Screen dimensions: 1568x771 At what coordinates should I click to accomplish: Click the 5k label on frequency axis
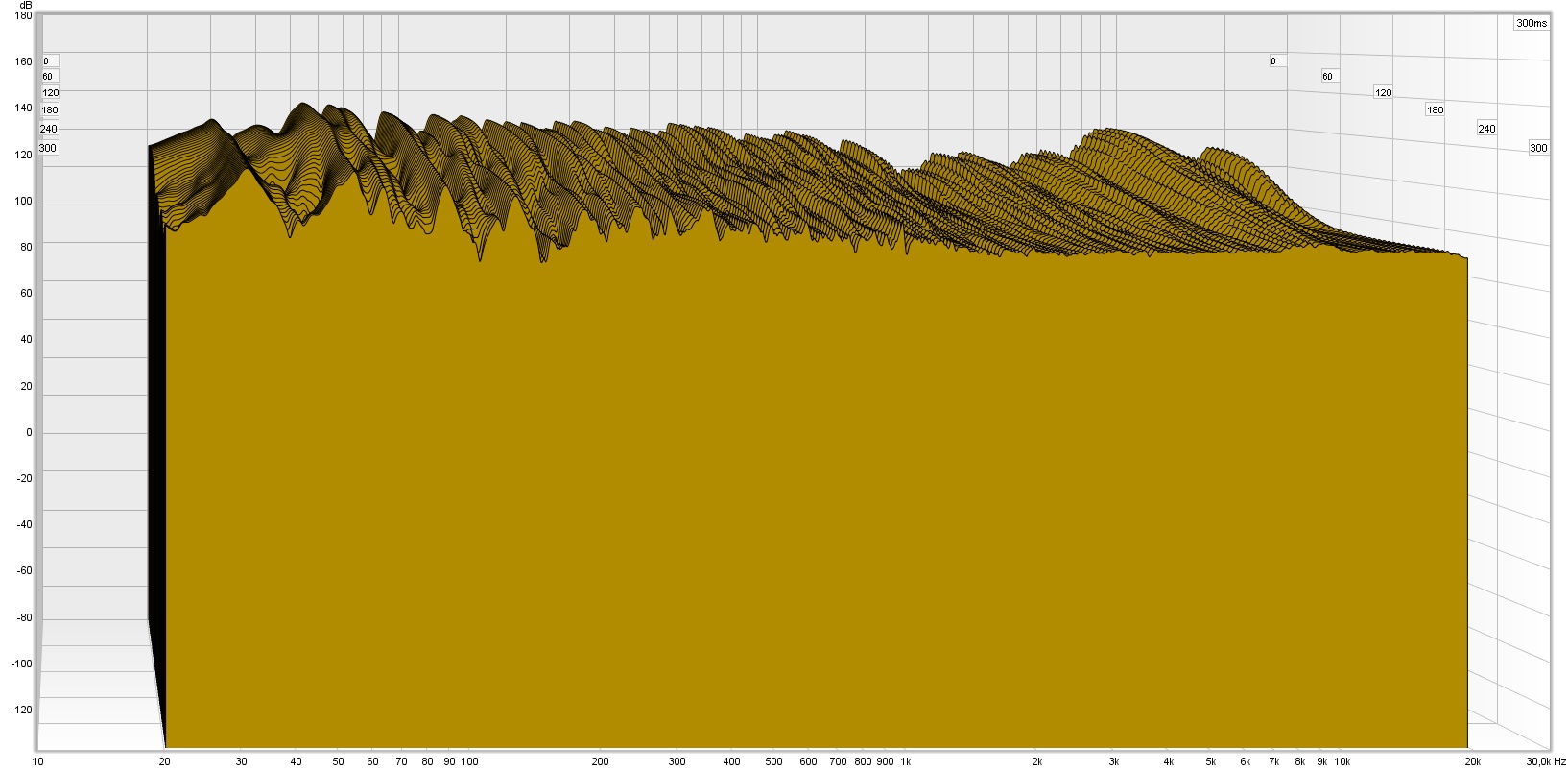1211,762
